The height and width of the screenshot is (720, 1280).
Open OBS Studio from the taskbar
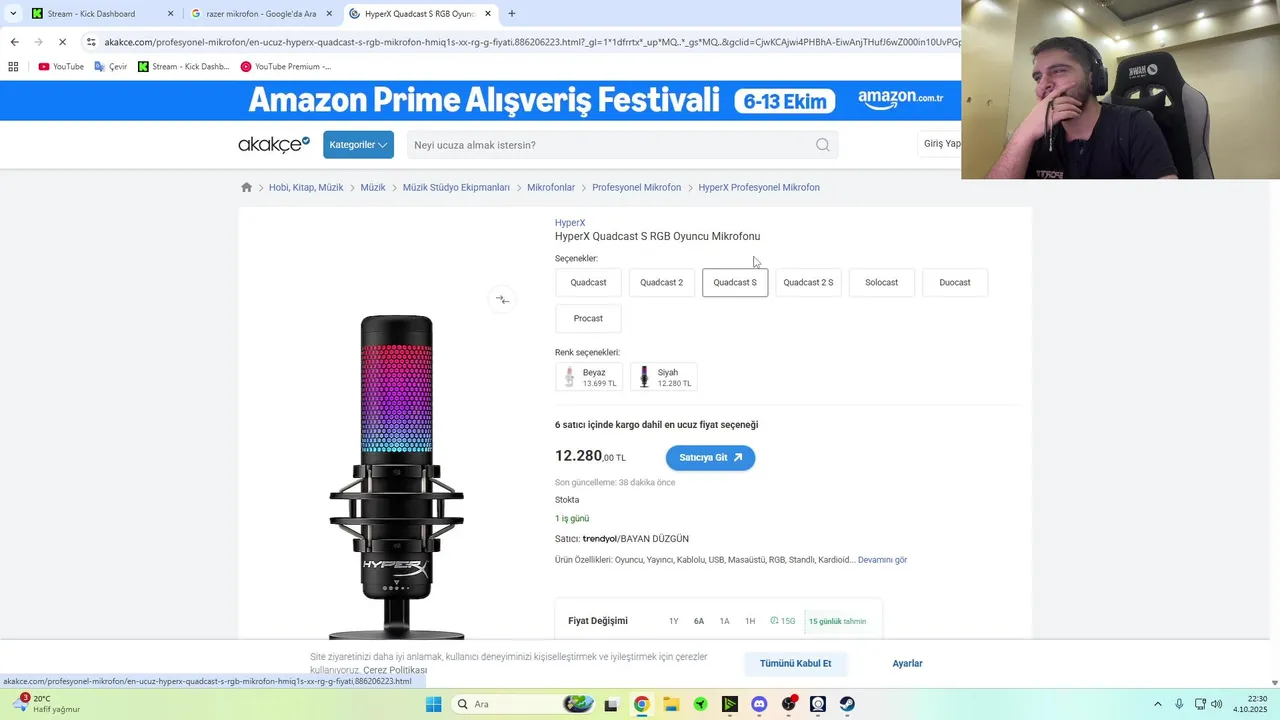pos(789,704)
